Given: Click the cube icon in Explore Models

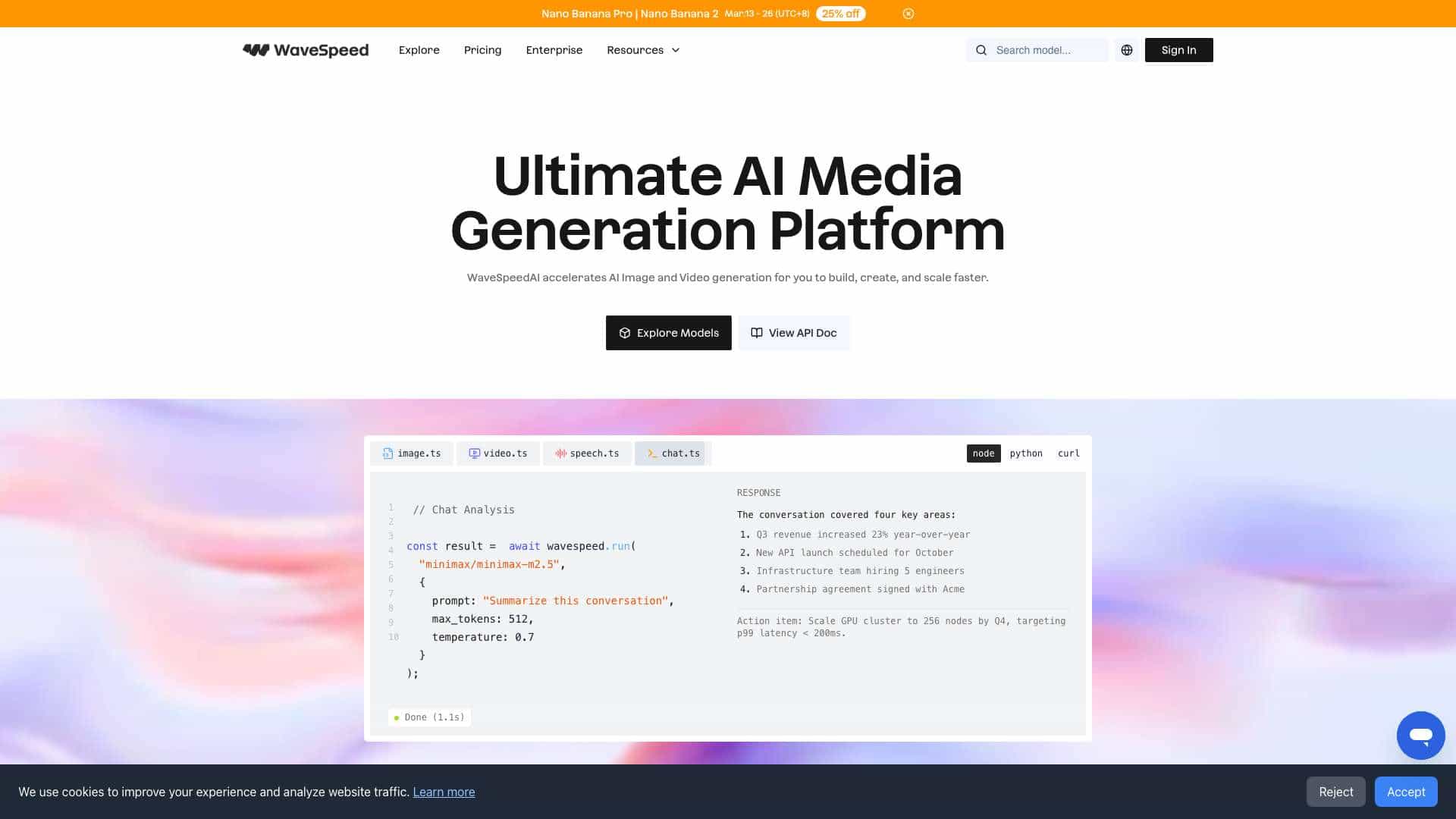Looking at the screenshot, I should click(x=625, y=333).
